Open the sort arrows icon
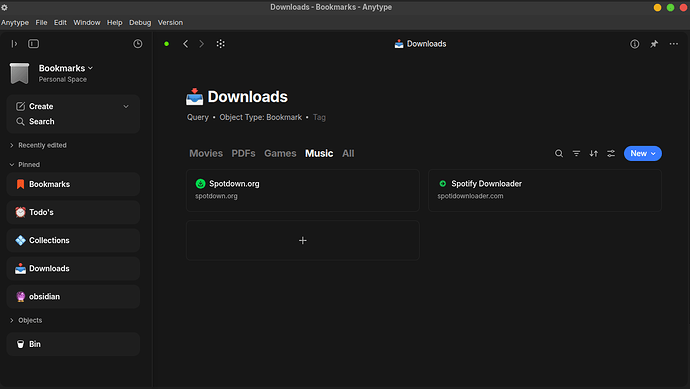690x389 pixels. click(x=594, y=153)
